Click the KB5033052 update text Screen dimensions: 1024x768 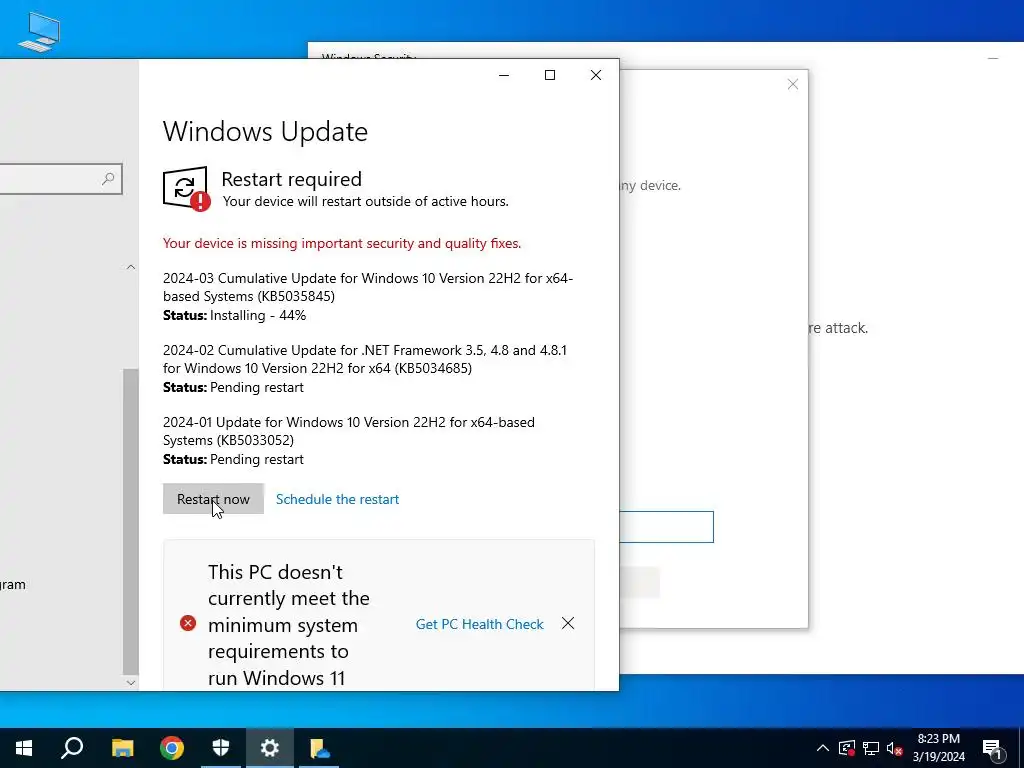(349, 431)
